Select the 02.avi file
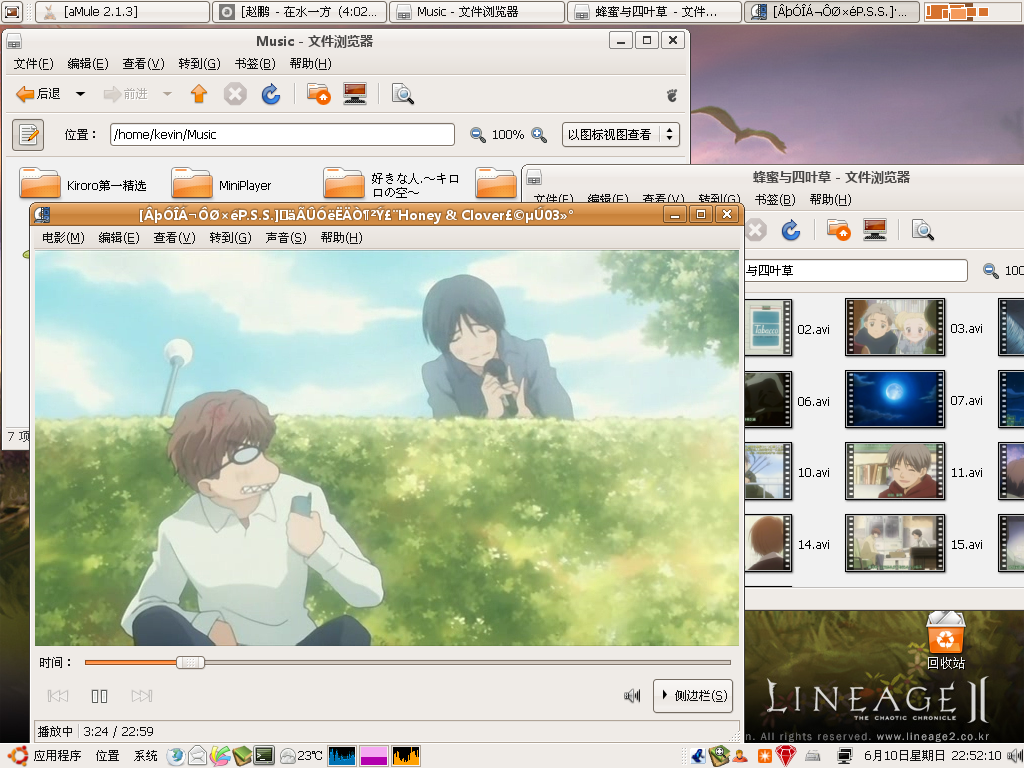The width and height of the screenshot is (1024, 768). tap(788, 328)
